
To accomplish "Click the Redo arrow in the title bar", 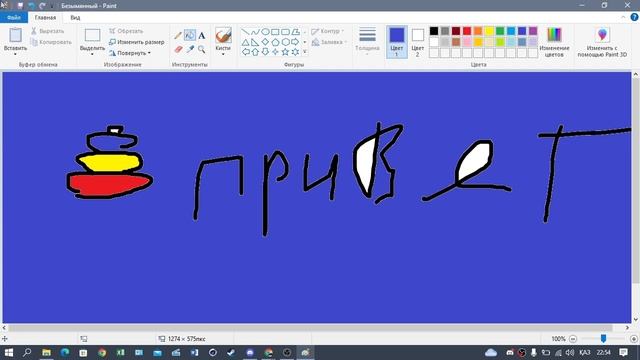I will pyautogui.click(x=42, y=6).
